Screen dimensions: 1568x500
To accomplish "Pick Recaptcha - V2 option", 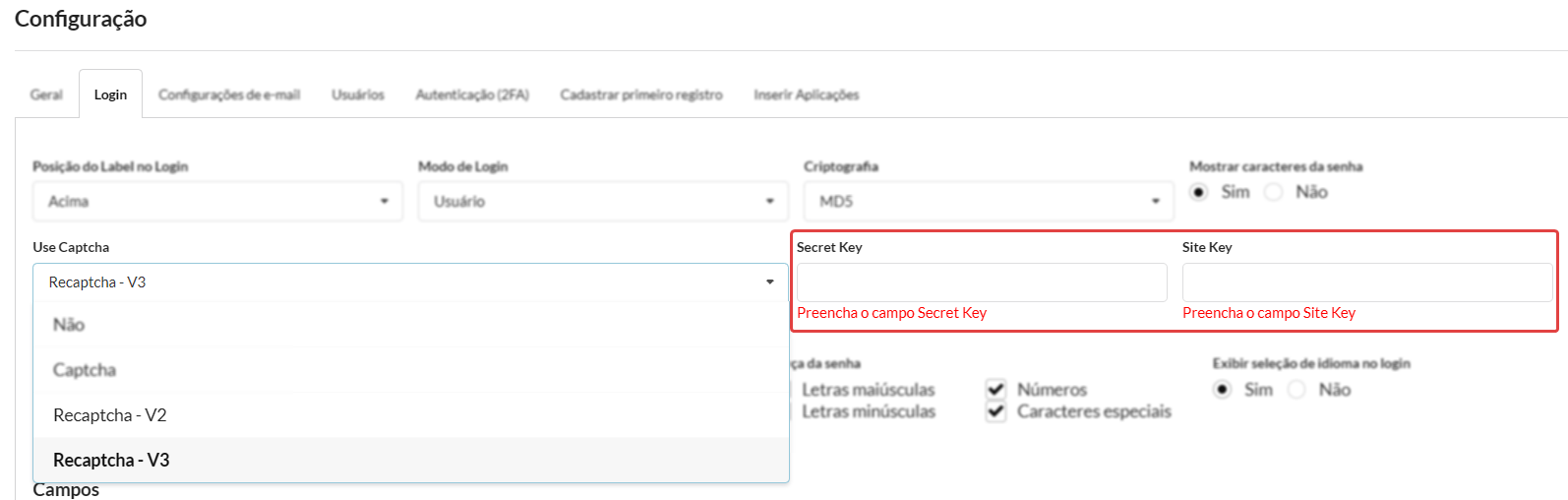I will point(110,415).
